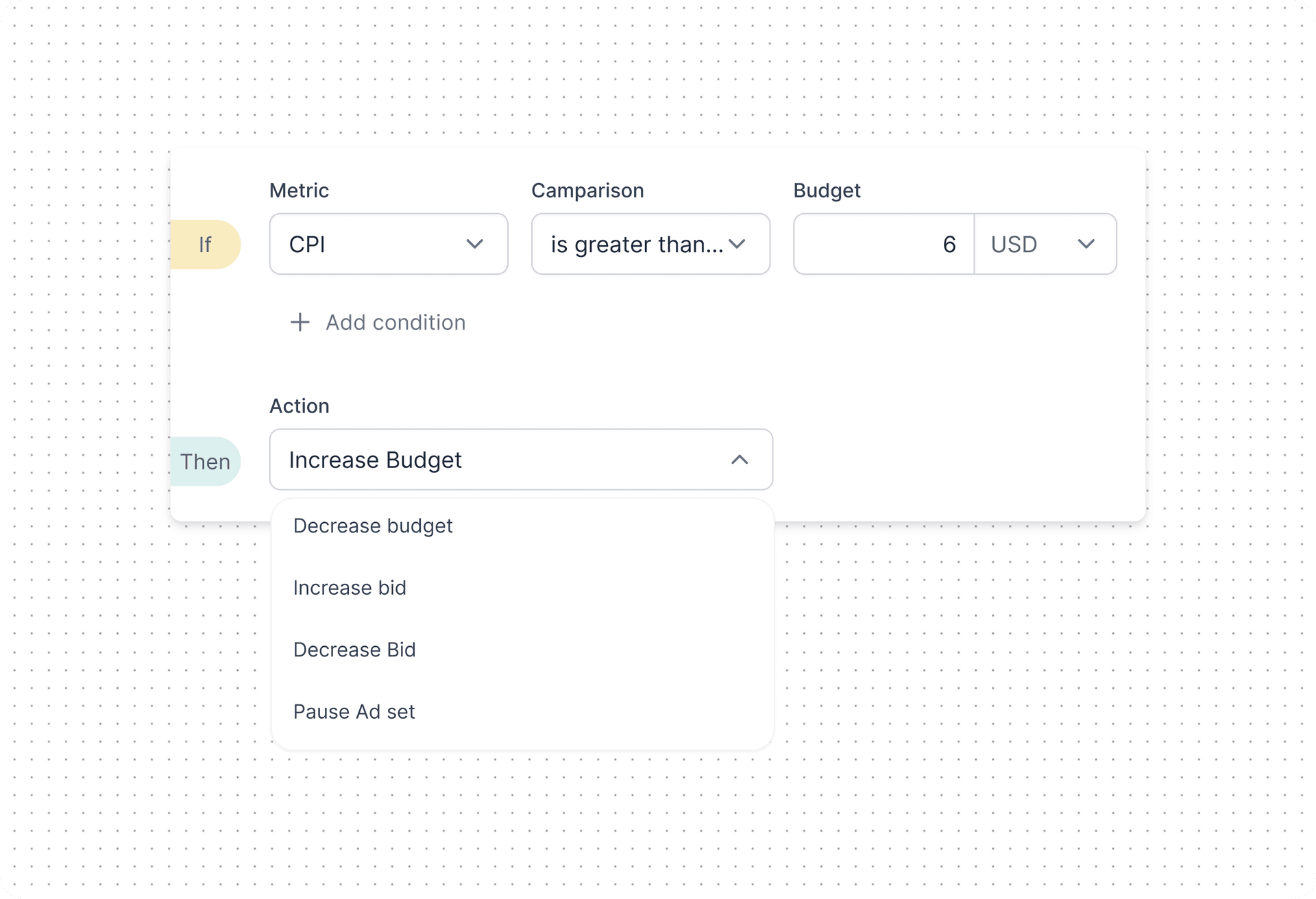Click the 'Budget' field label
The width and height of the screenshot is (1316, 899).
827,190
